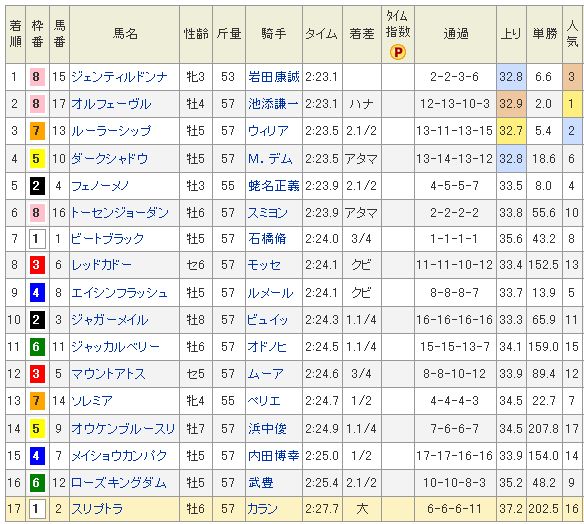This screenshot has width=584, height=524.
Task: Select horse name ダークシャドウ
Action: [110, 159]
